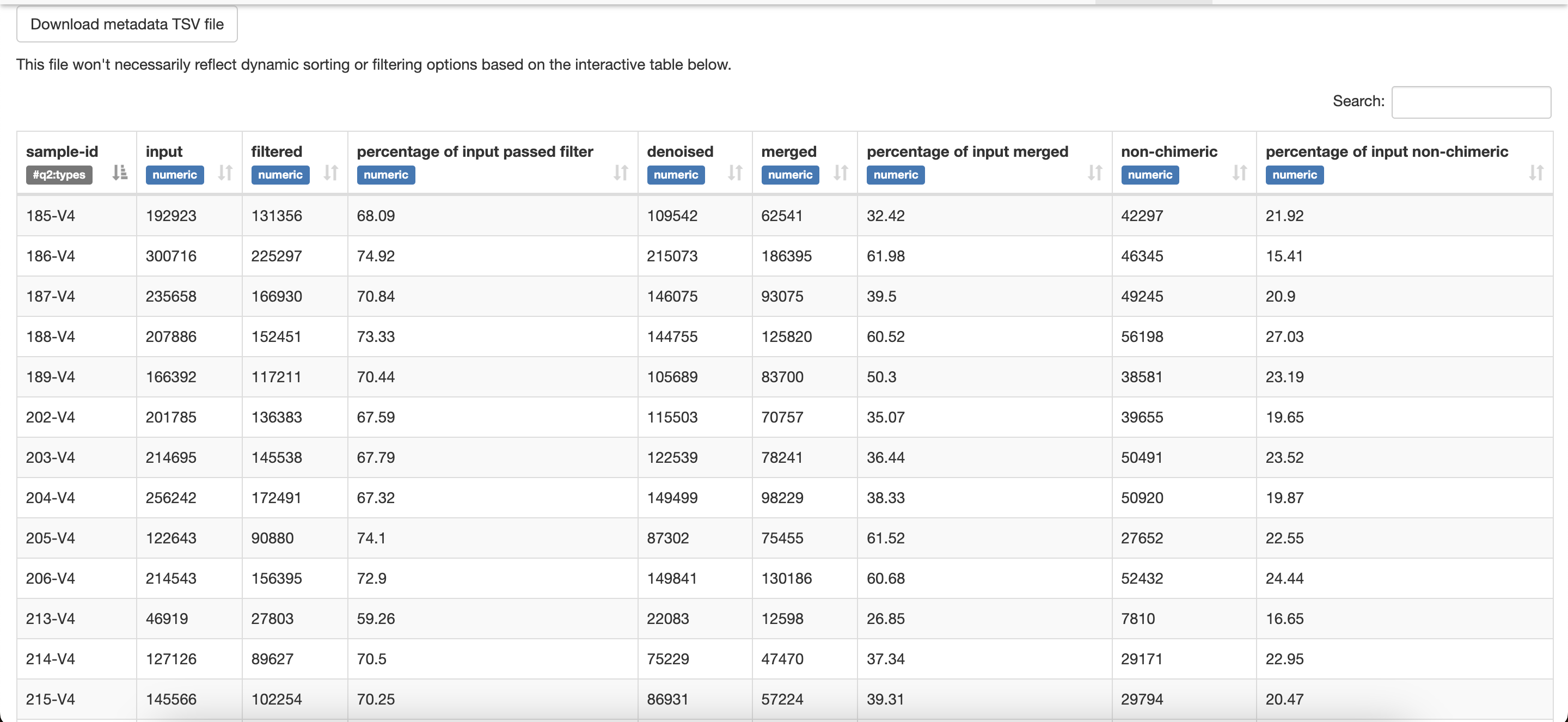Click the 300716 input value cell
The width and height of the screenshot is (1568, 722).
click(171, 256)
